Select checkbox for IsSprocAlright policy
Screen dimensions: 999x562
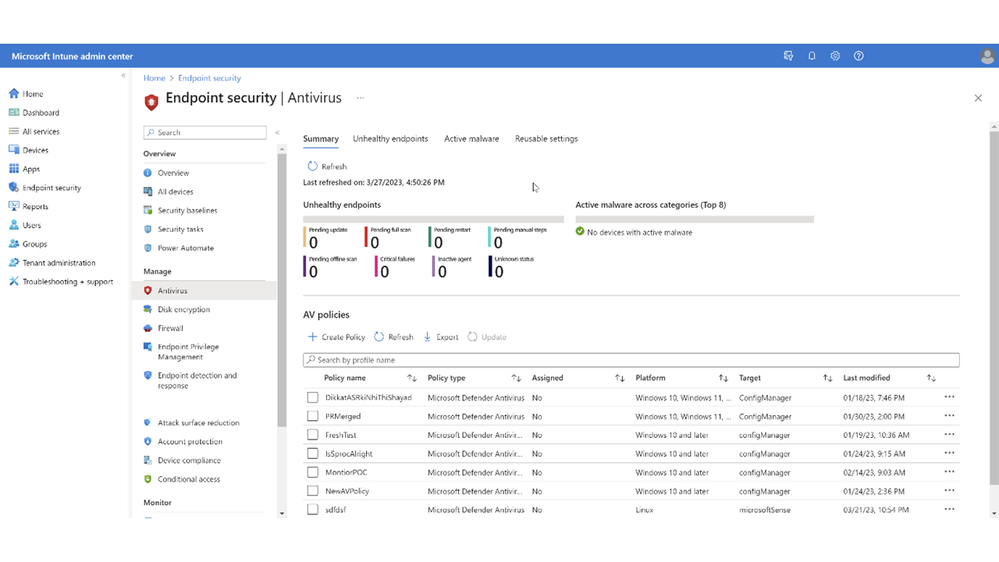312,454
